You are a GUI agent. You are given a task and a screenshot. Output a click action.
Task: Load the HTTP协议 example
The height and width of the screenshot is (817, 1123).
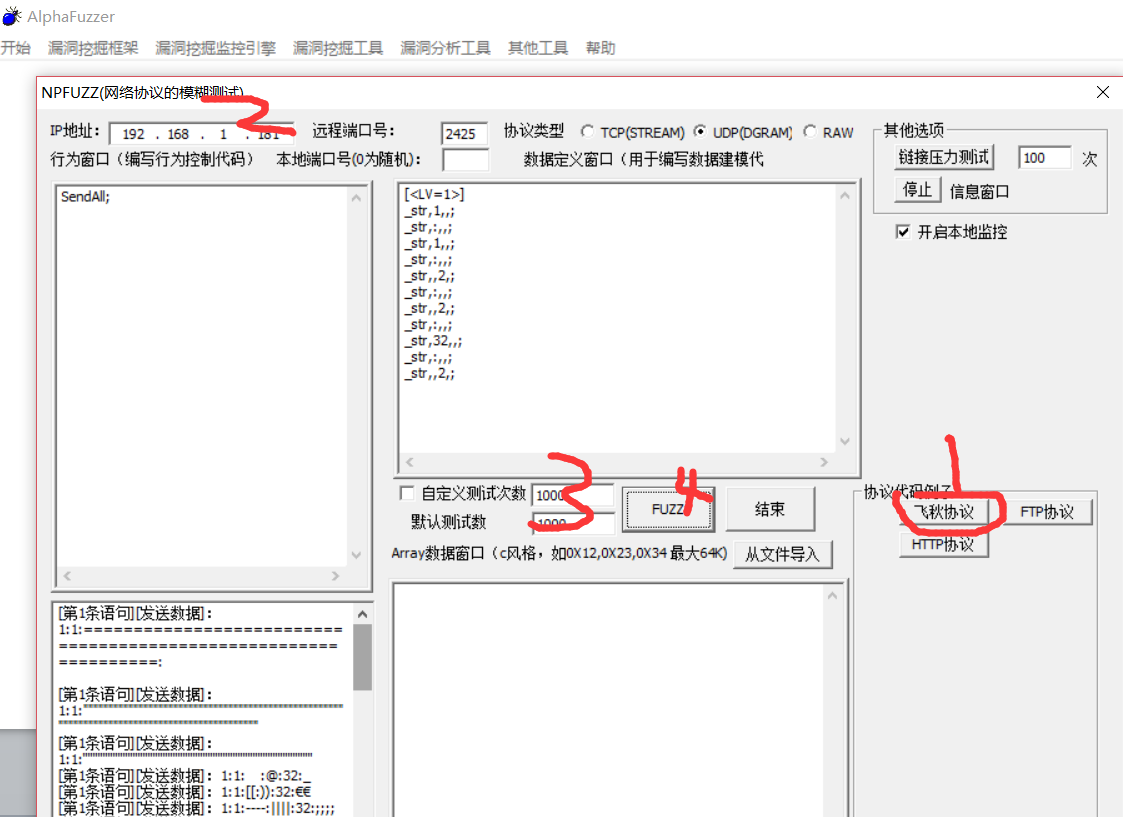(x=944, y=544)
